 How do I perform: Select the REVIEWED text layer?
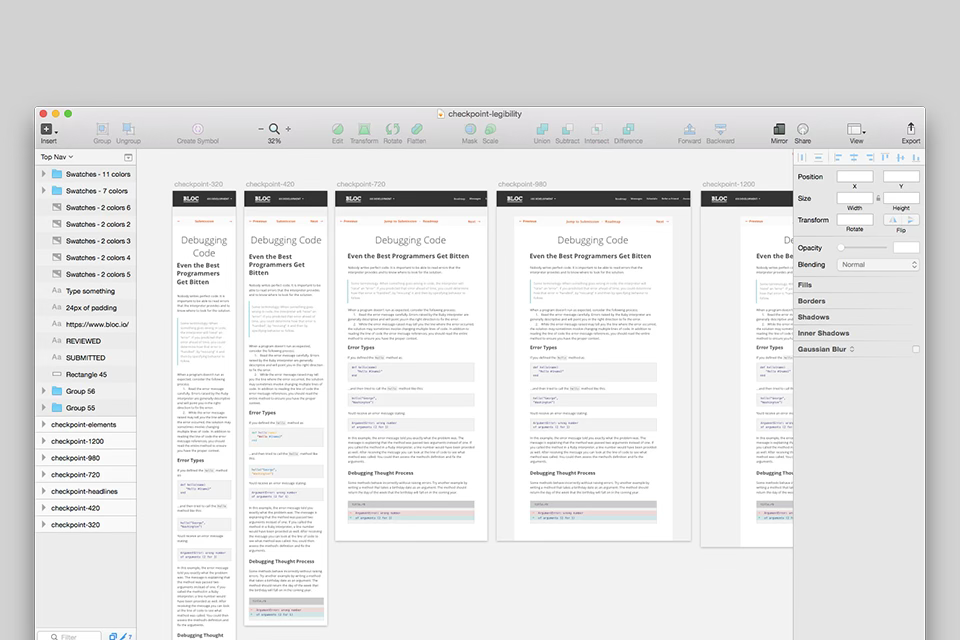[x=85, y=341]
